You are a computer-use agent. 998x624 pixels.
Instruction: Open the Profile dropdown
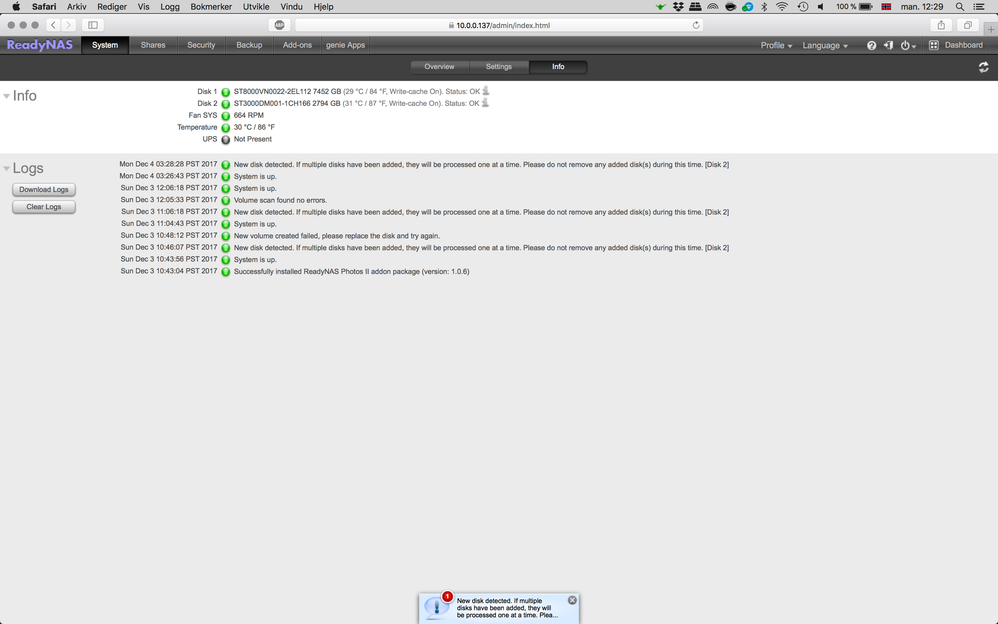coord(776,45)
